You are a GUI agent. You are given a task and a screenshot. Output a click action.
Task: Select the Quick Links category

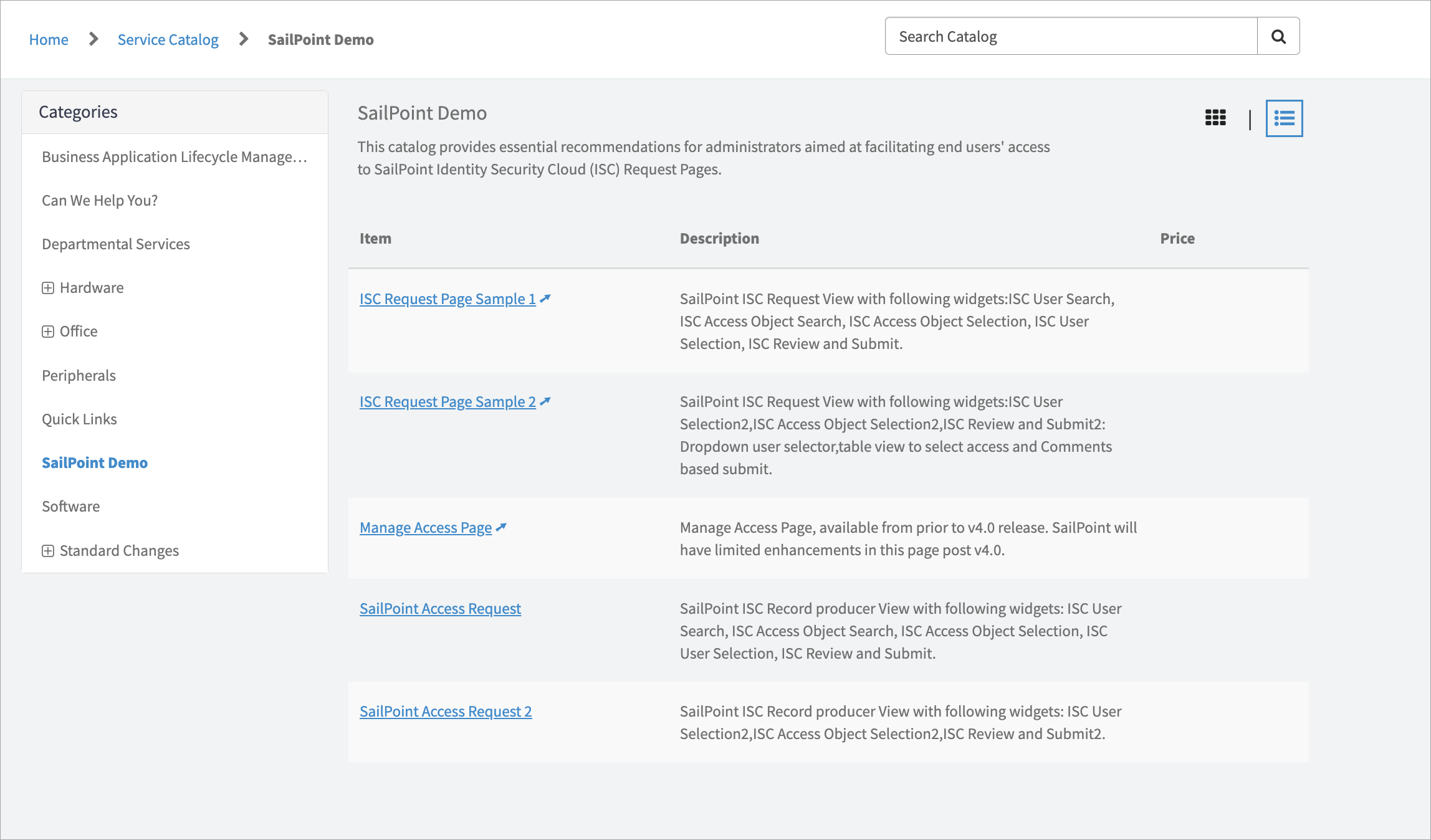click(x=79, y=419)
